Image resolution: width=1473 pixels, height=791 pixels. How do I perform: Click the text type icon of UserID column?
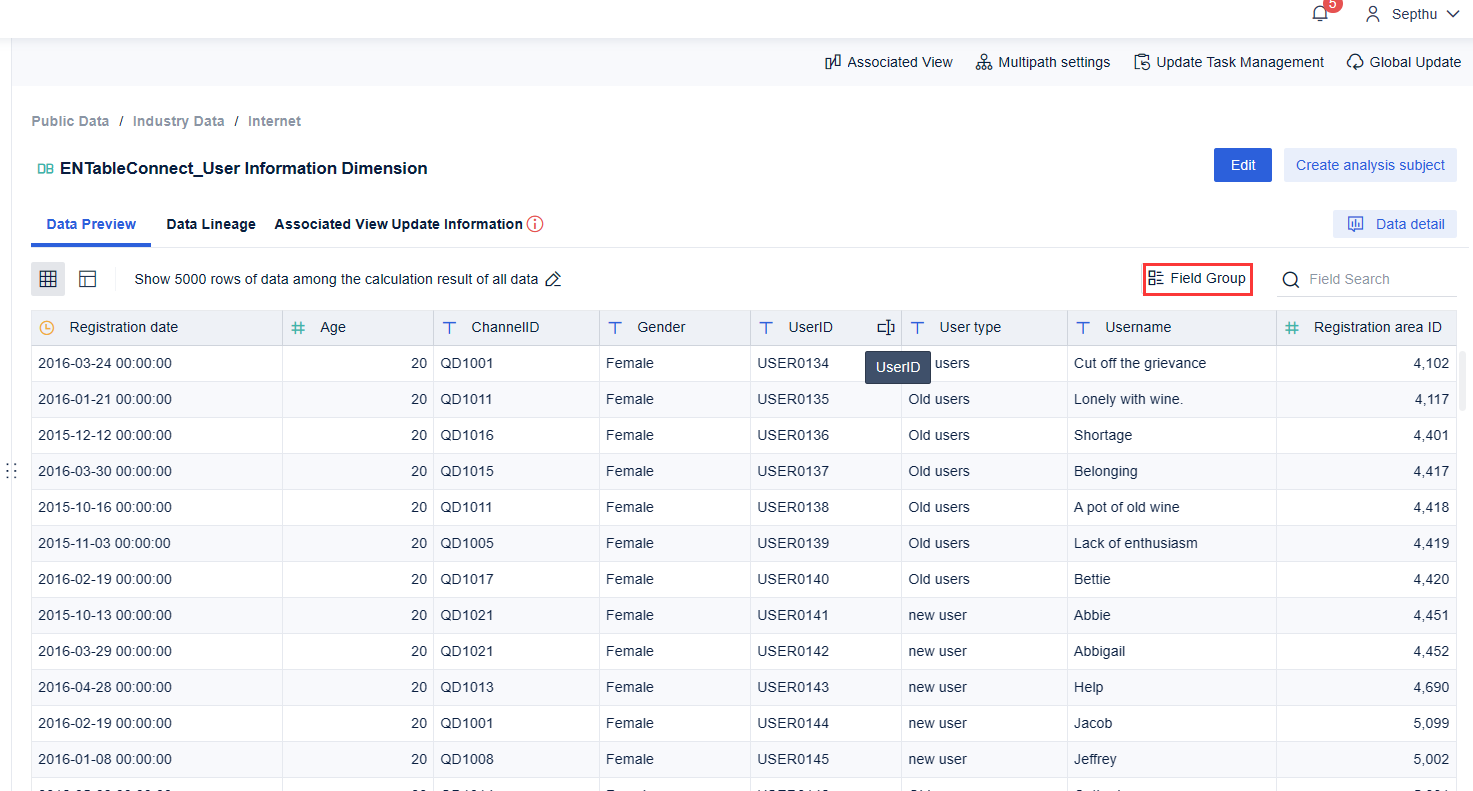point(766,327)
